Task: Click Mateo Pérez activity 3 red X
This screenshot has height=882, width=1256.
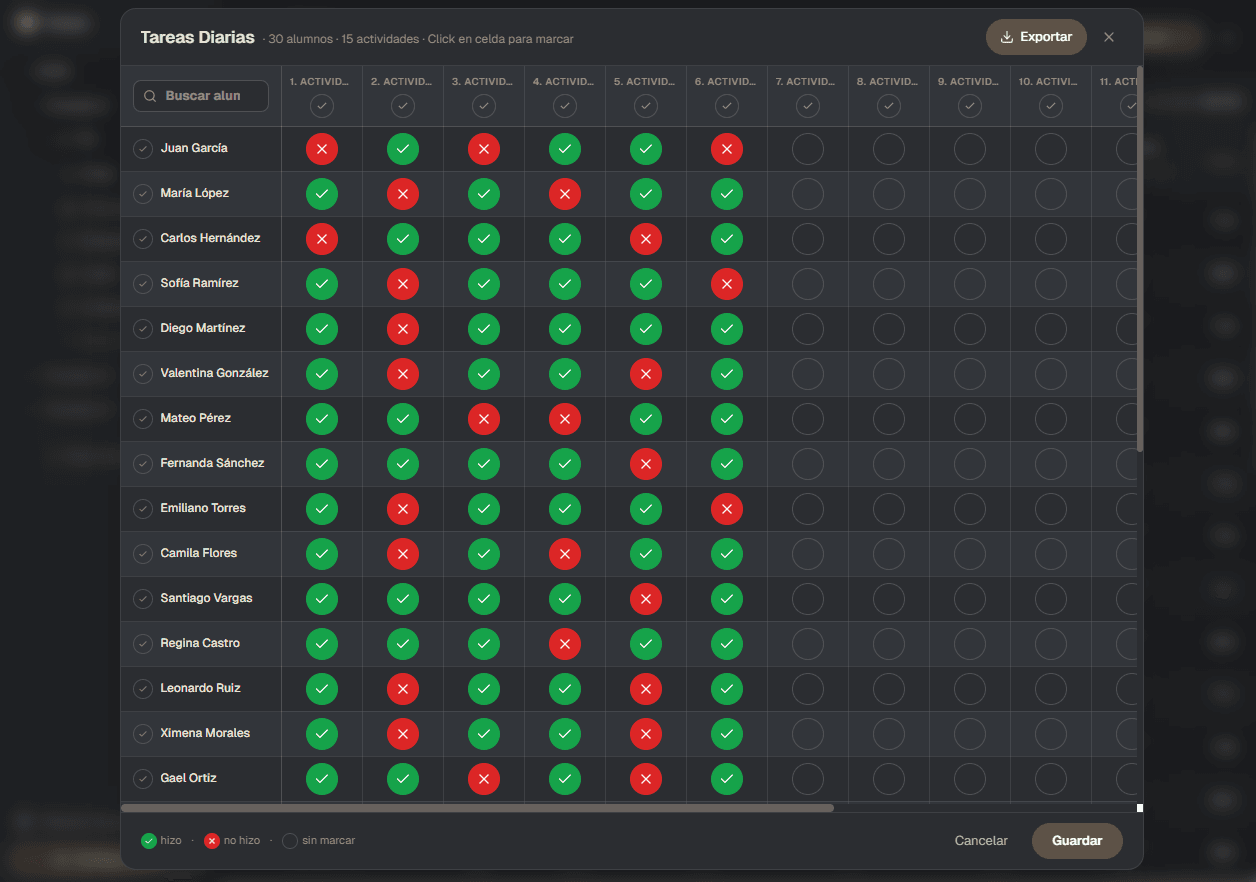Action: click(484, 420)
